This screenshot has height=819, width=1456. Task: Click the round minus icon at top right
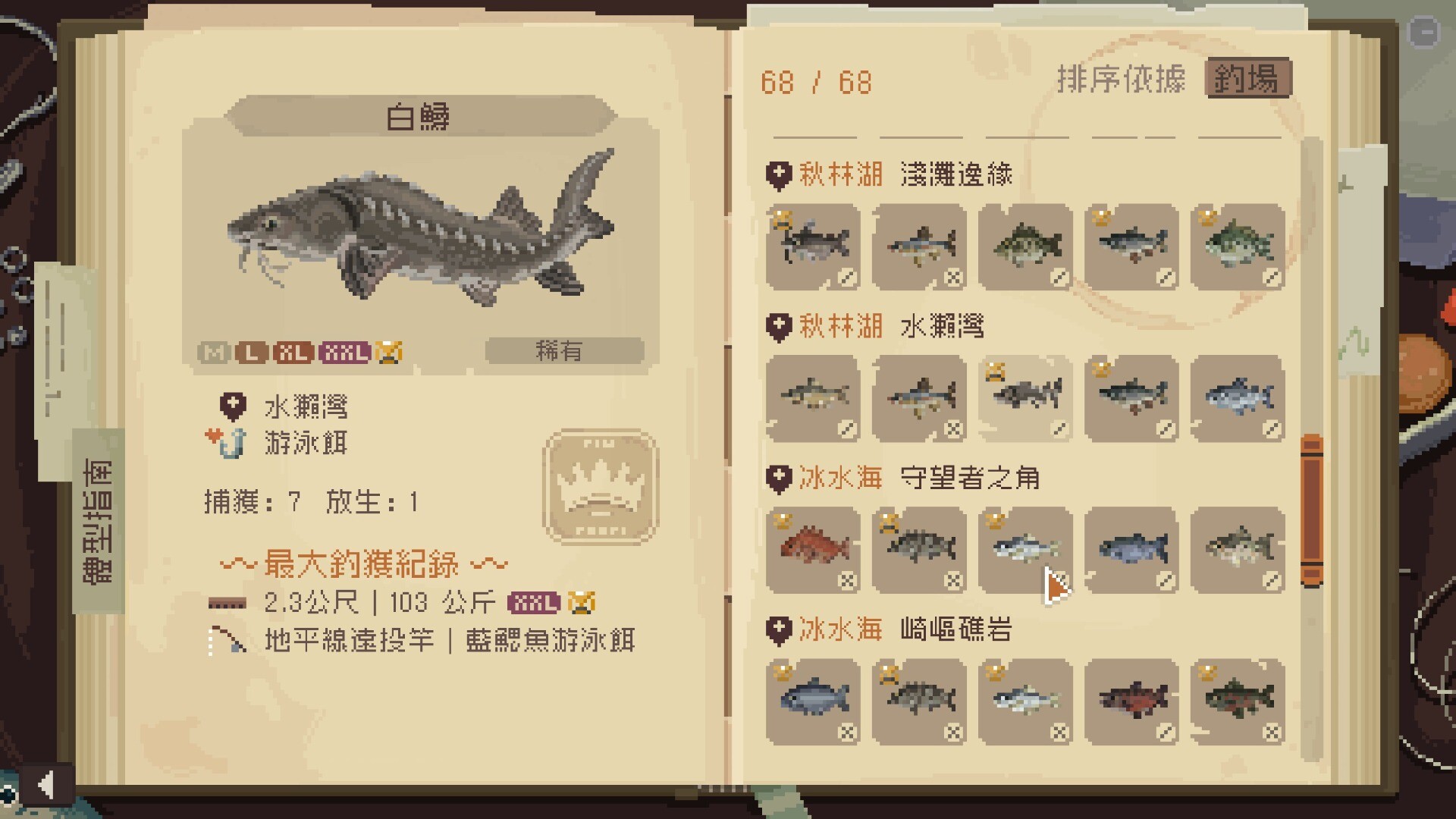(x=1423, y=33)
